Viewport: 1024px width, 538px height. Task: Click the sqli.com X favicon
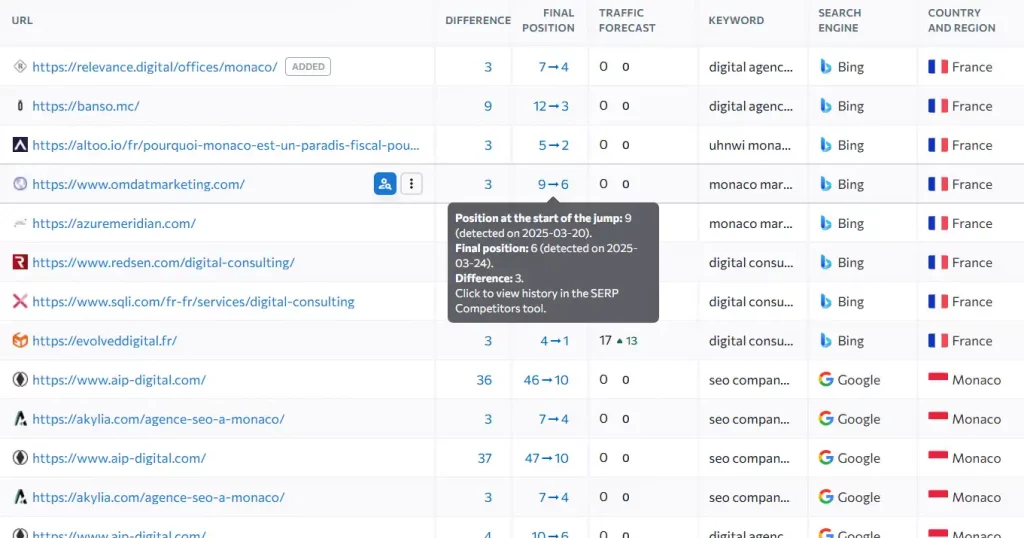click(x=20, y=302)
